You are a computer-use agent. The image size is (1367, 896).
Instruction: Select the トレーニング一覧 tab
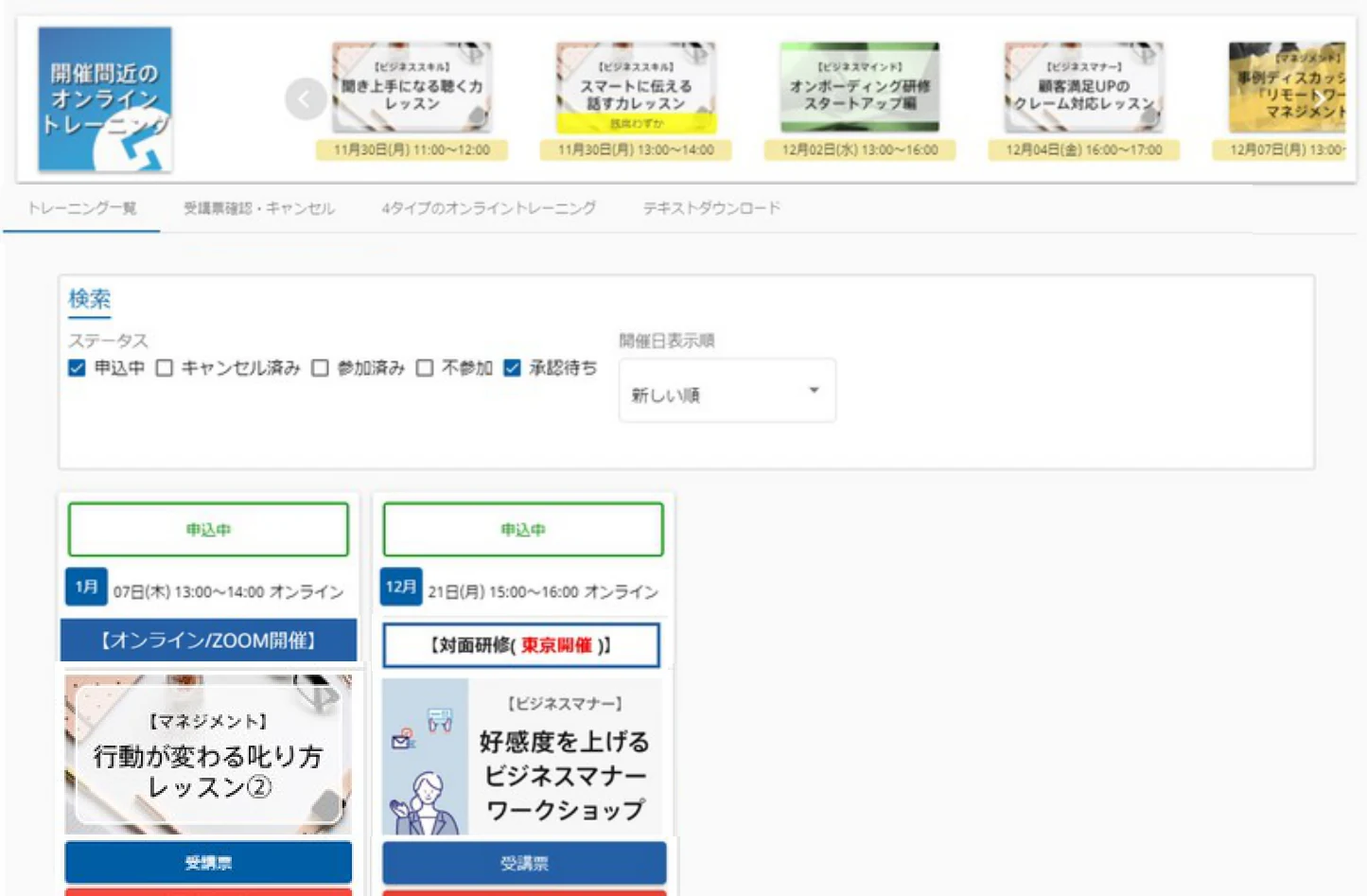81,208
